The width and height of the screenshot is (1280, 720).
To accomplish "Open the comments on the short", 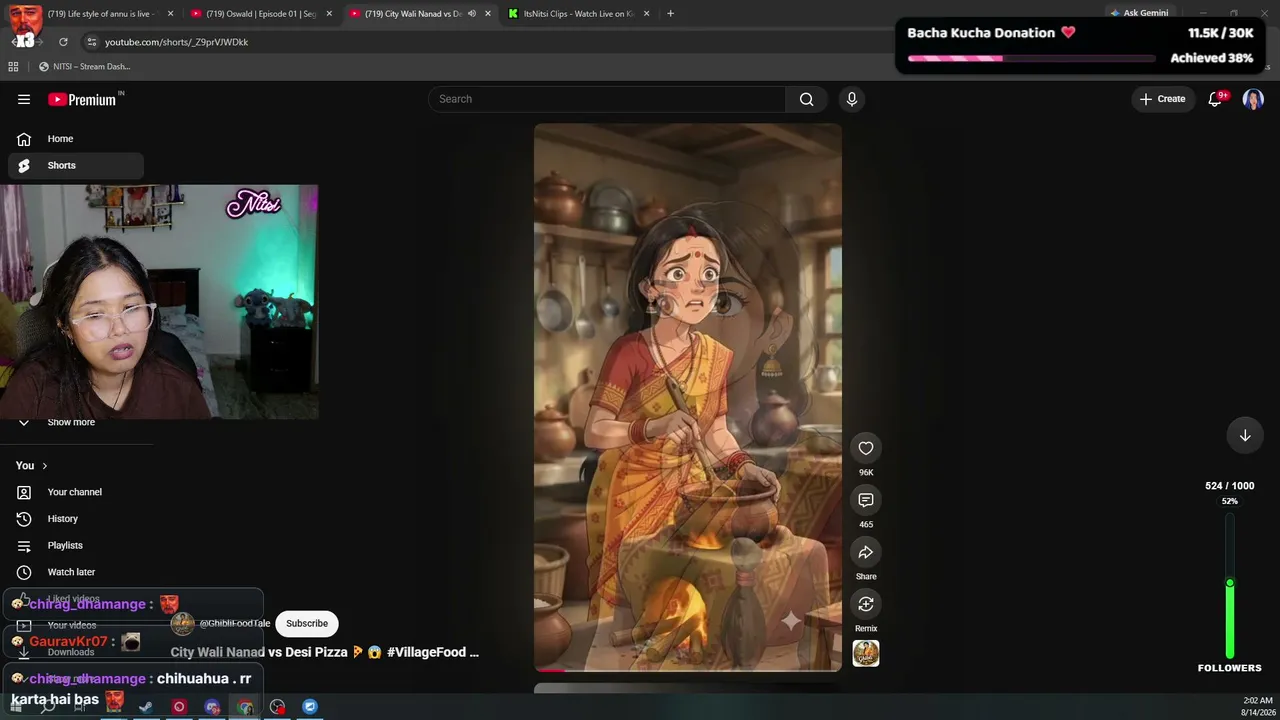I will (x=866, y=500).
